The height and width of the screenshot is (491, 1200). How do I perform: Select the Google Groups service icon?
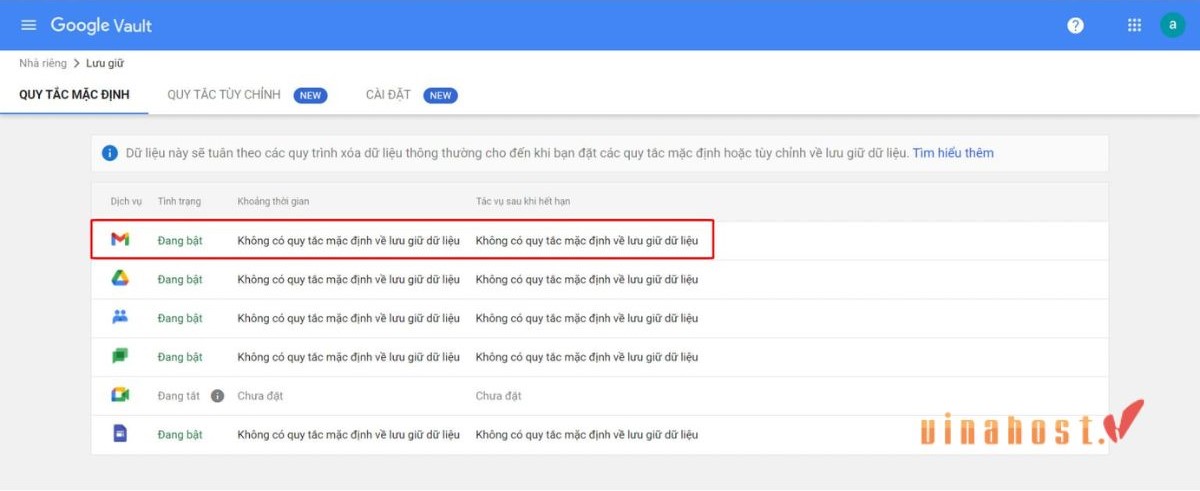click(120, 318)
